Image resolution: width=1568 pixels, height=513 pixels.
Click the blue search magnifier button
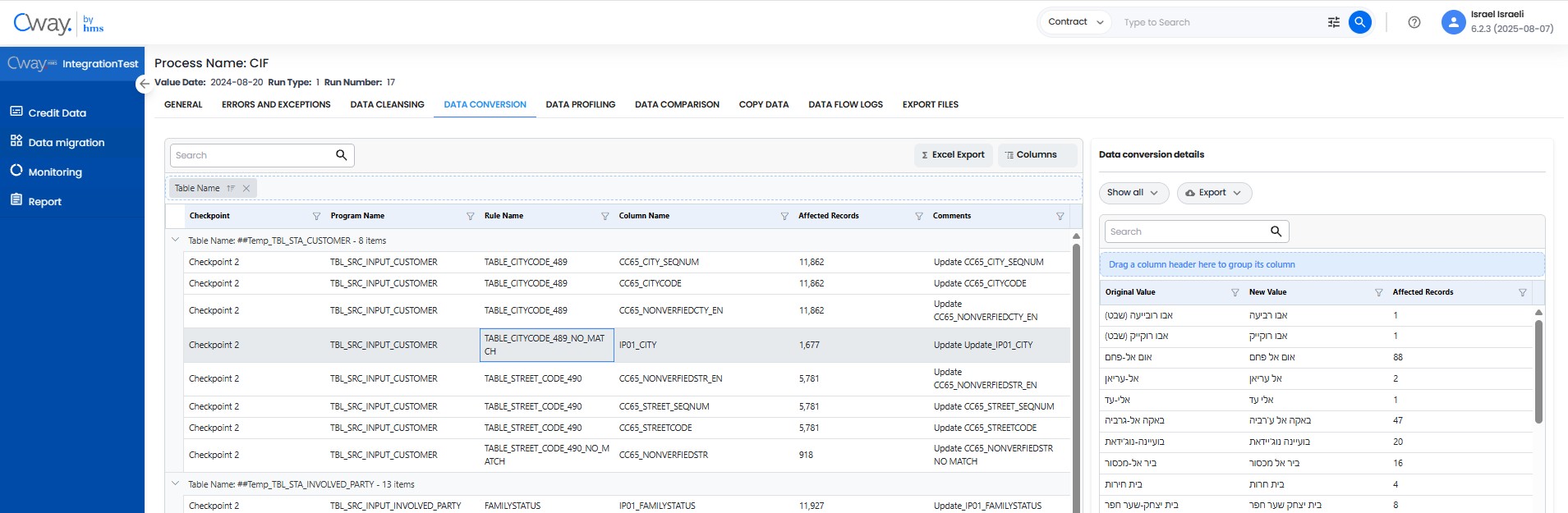[x=1359, y=22]
